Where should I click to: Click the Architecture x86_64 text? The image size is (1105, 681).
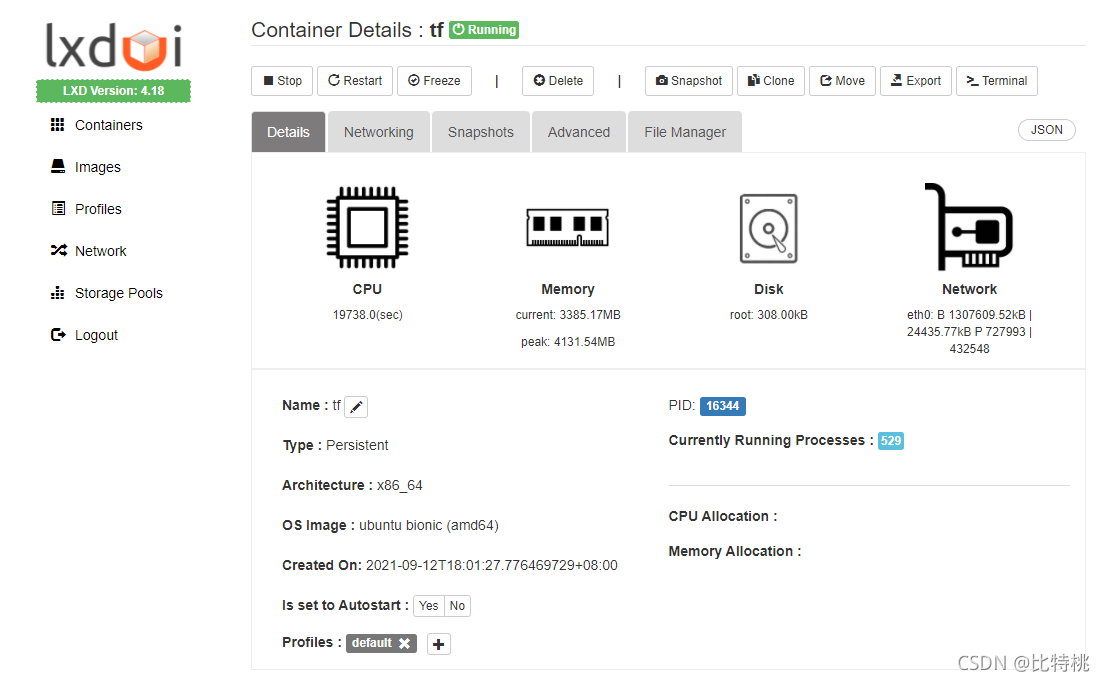[400, 486]
